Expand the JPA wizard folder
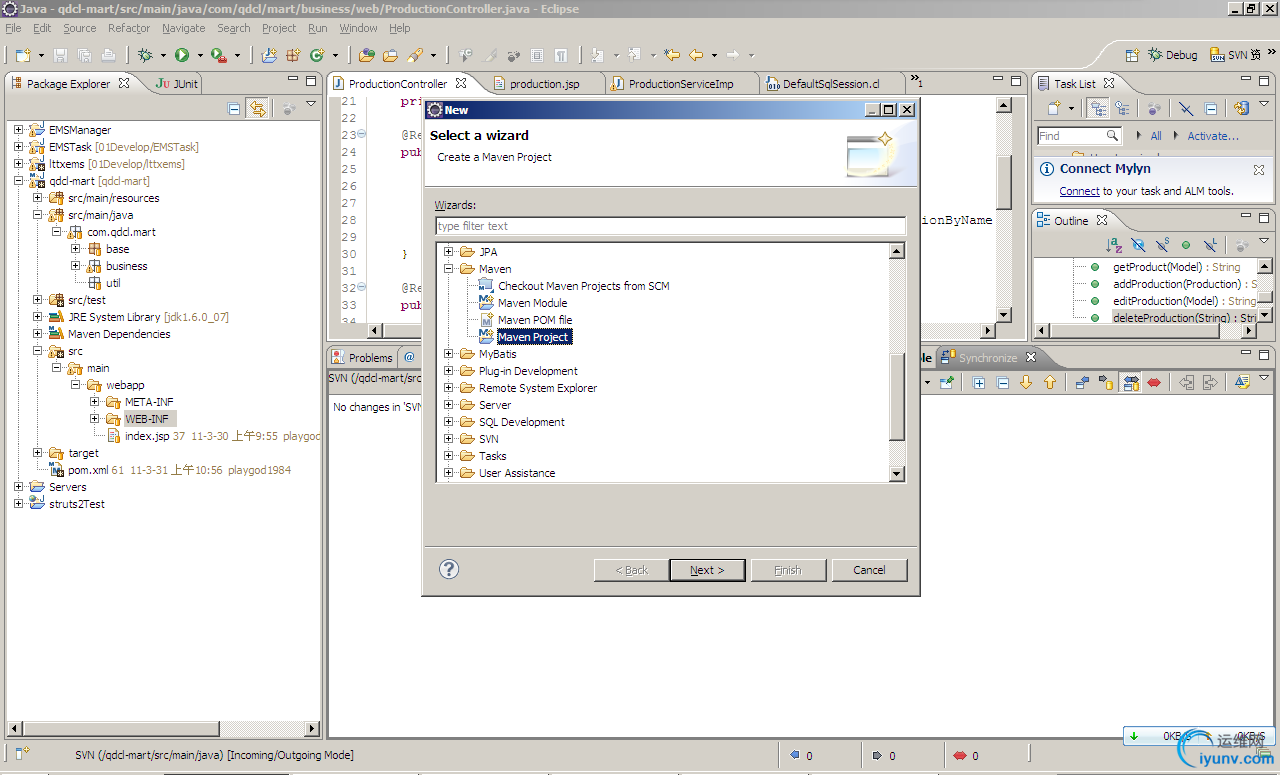The image size is (1280, 775). (x=449, y=252)
